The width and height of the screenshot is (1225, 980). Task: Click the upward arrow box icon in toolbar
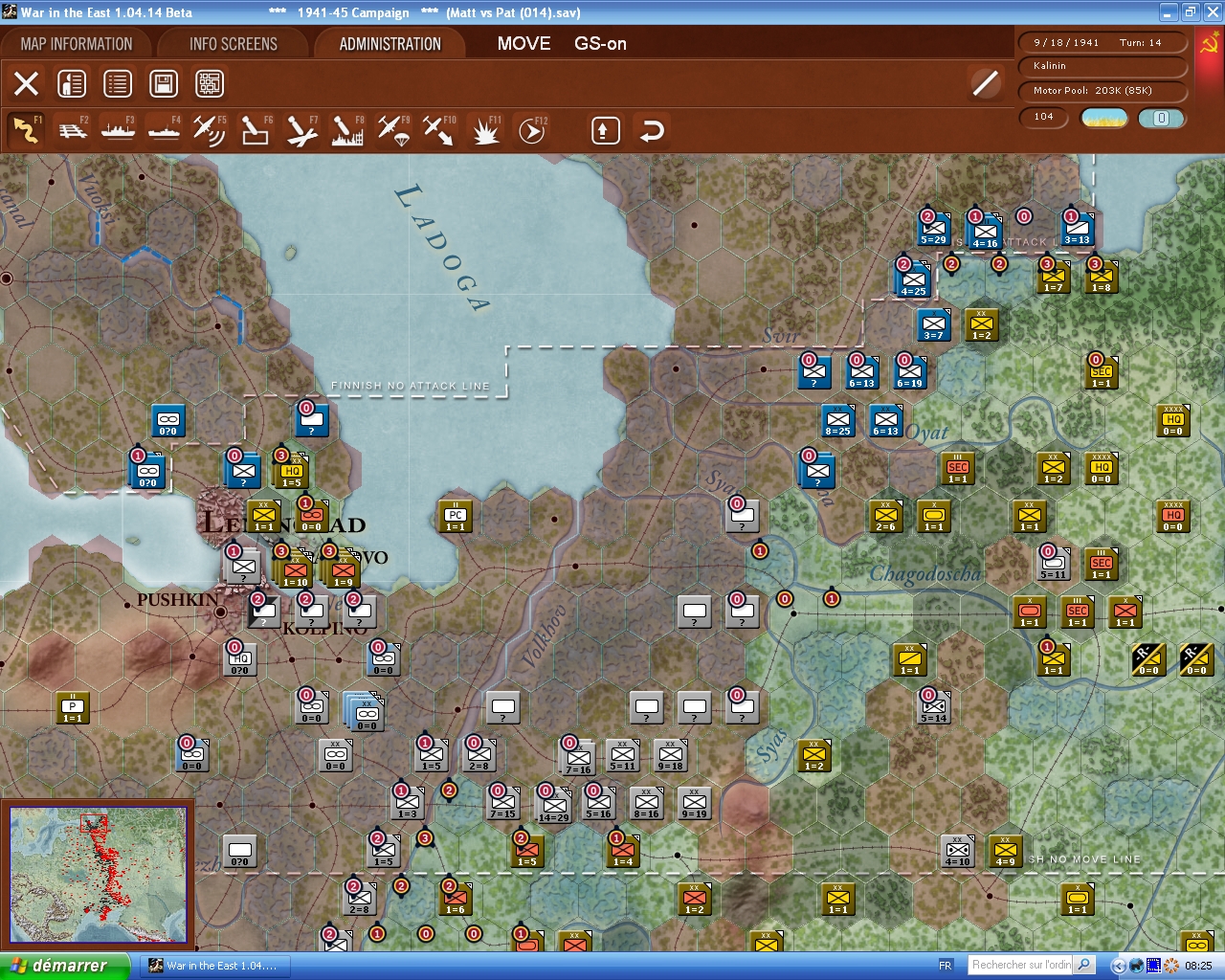[605, 130]
